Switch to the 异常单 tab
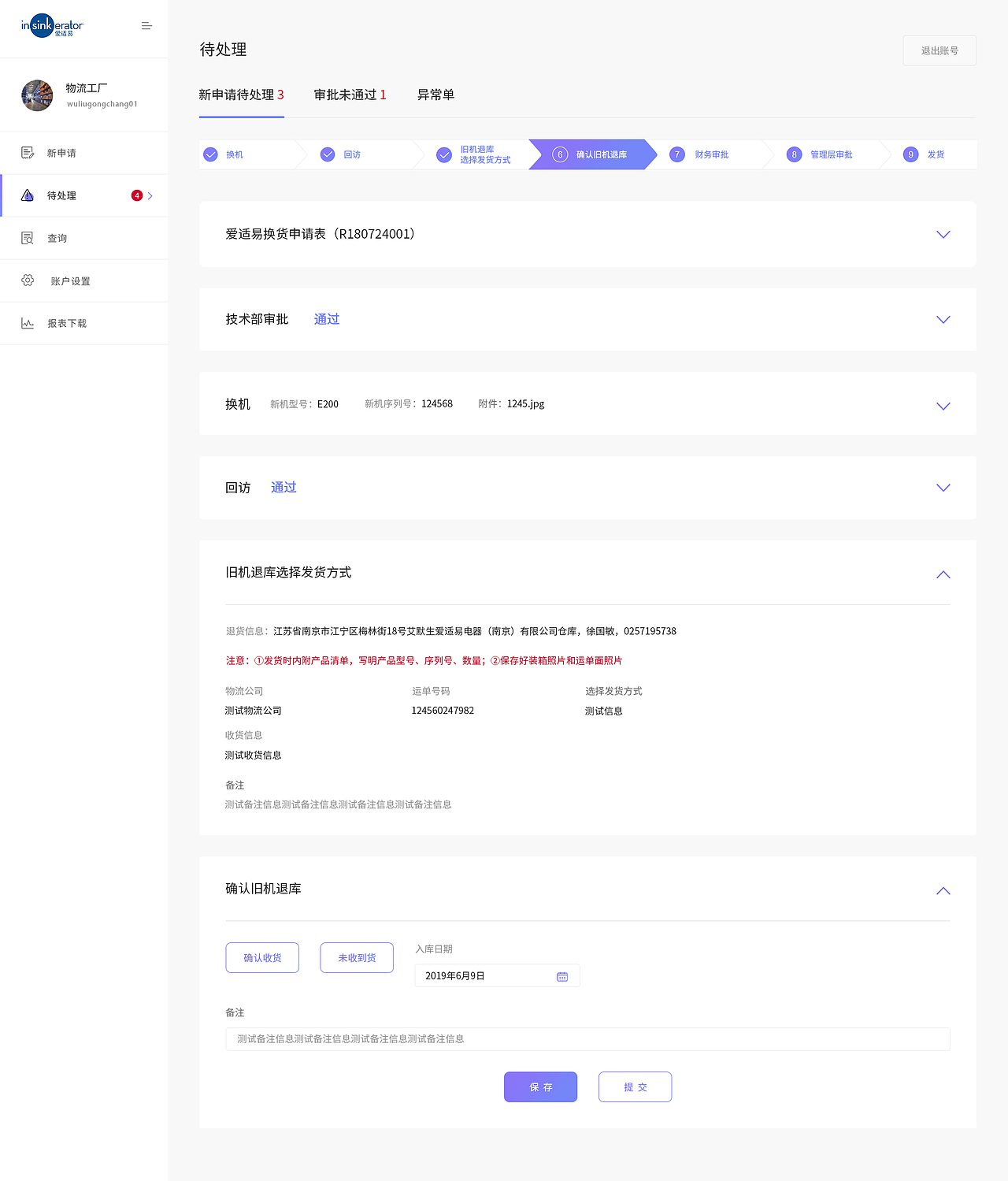 click(435, 95)
